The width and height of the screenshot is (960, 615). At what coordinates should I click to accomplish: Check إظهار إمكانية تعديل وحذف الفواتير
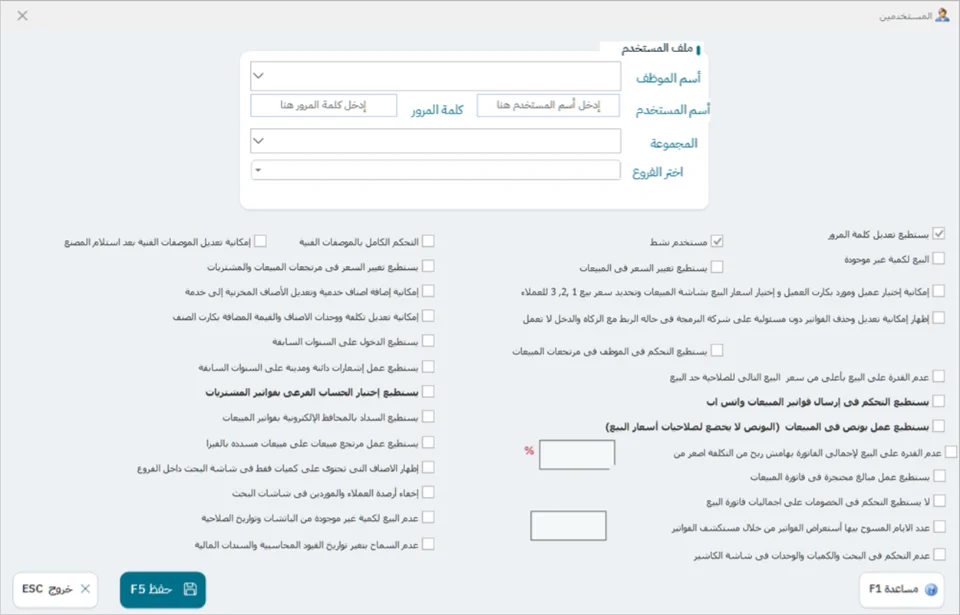click(939, 318)
